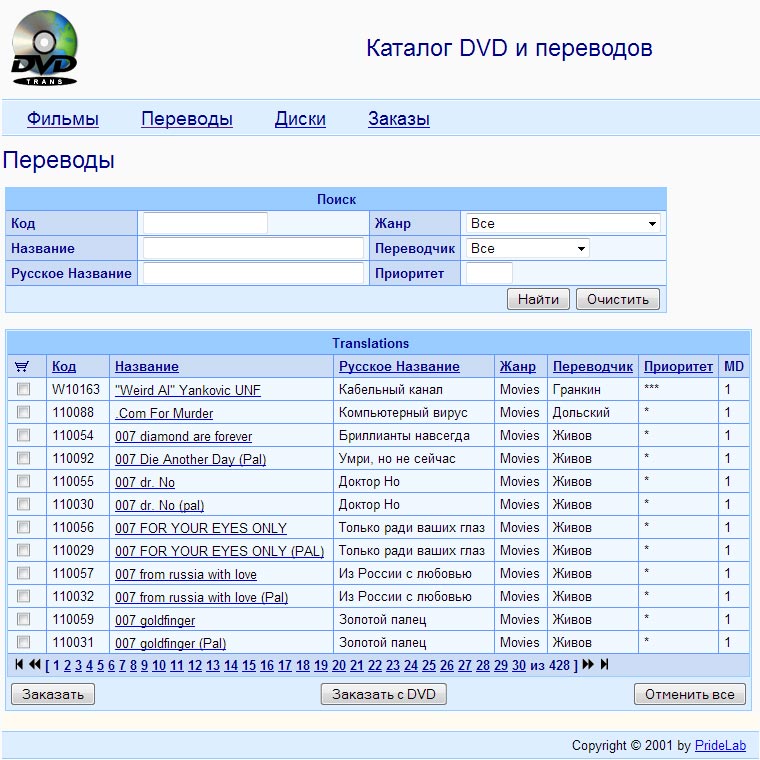760x760 pixels.
Task: Open the Переводчик dropdown
Action: click(527, 248)
